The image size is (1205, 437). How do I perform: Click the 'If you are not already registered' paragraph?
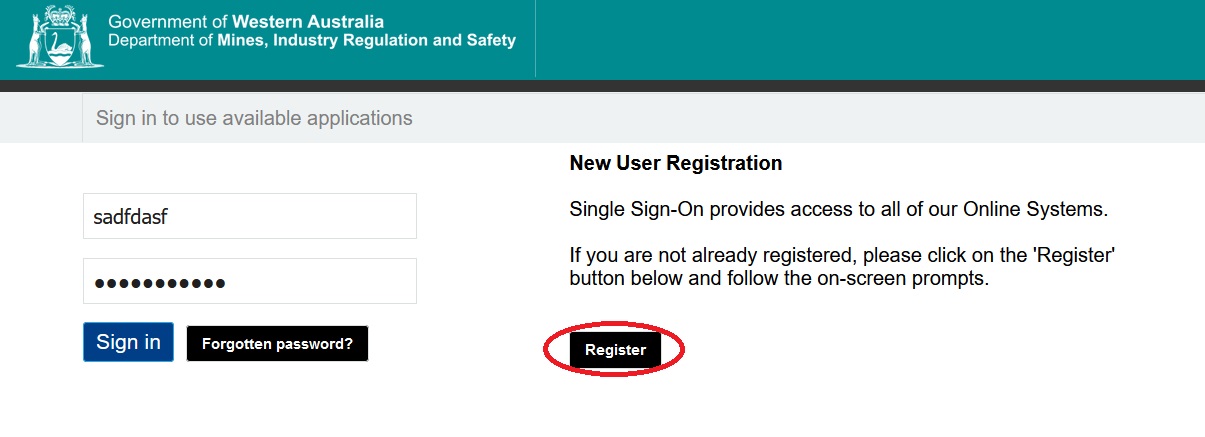click(841, 267)
